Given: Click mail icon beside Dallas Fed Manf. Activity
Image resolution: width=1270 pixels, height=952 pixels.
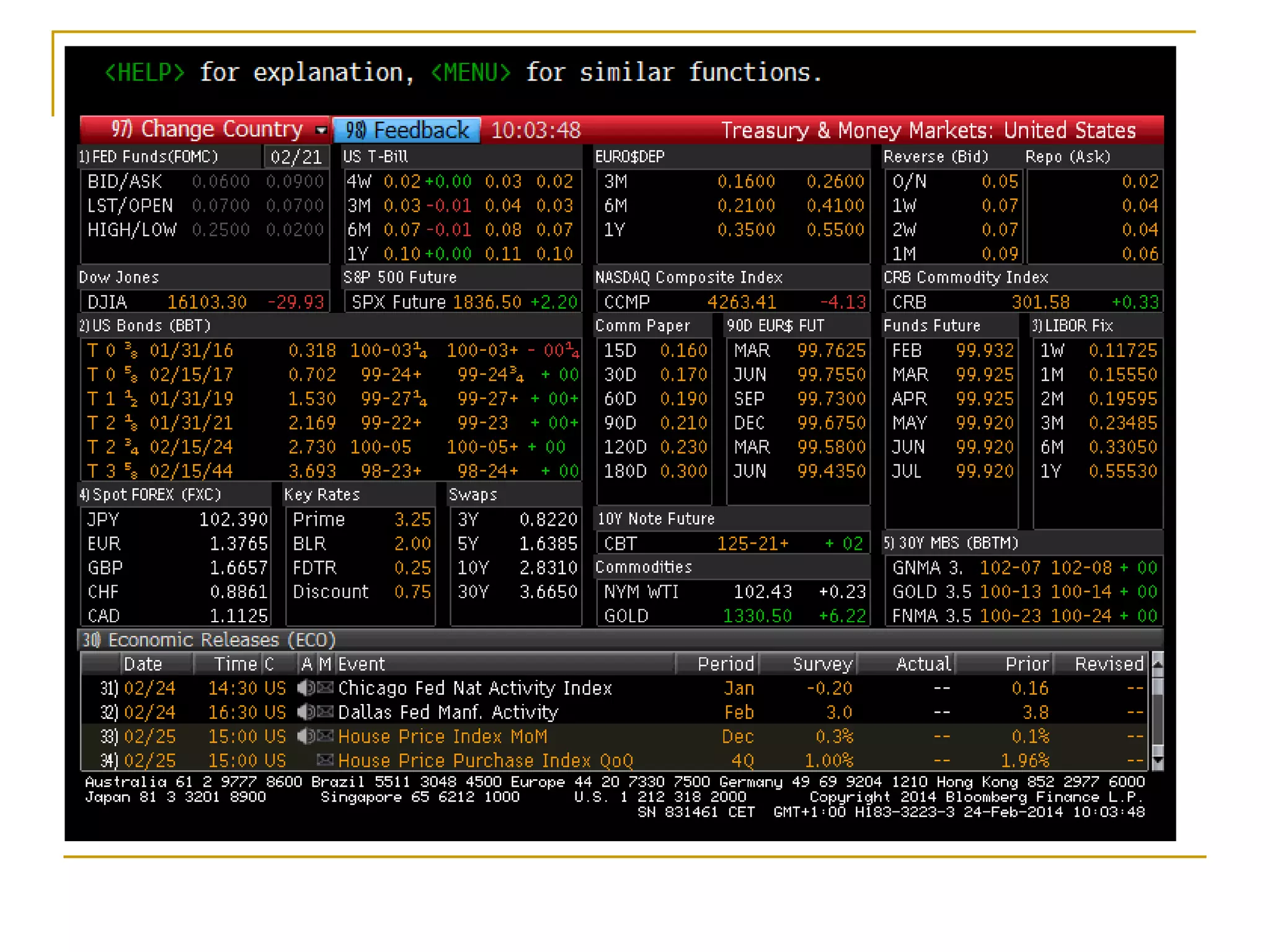Looking at the screenshot, I should point(326,712).
